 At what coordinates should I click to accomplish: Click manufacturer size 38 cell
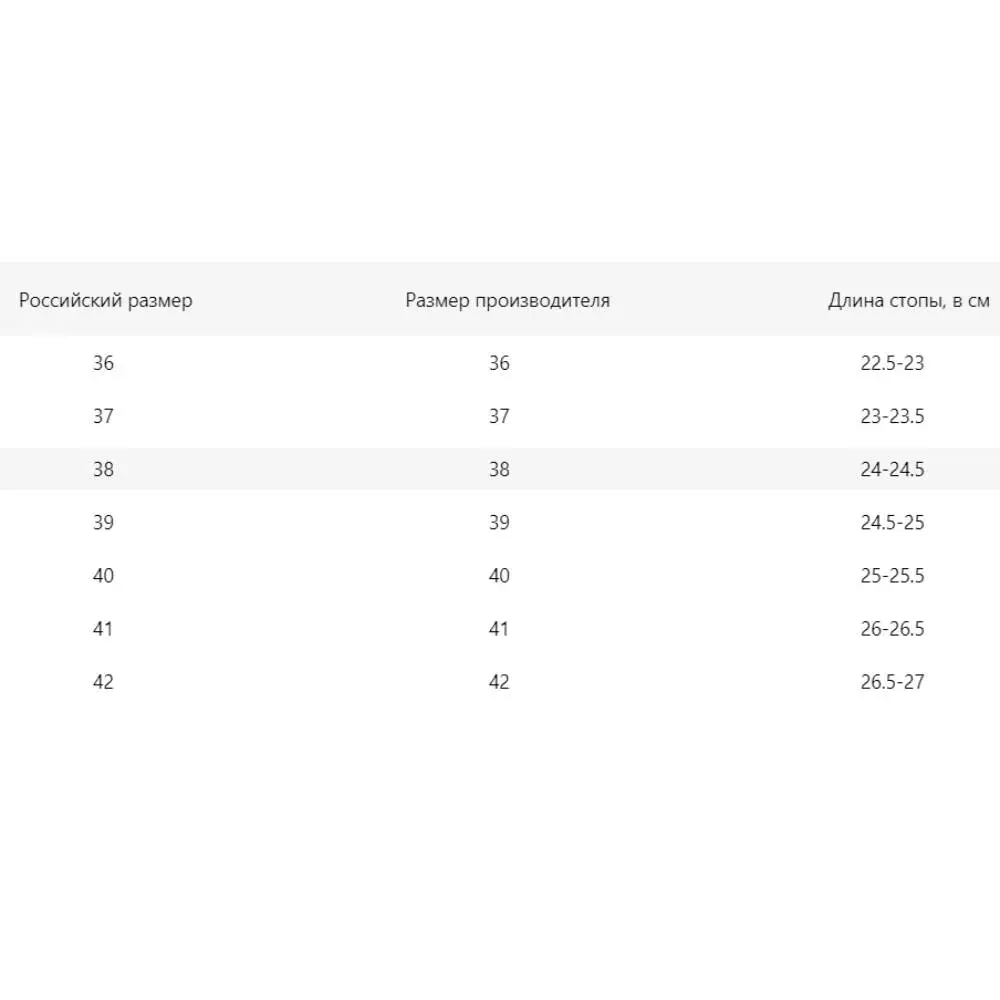click(x=499, y=469)
